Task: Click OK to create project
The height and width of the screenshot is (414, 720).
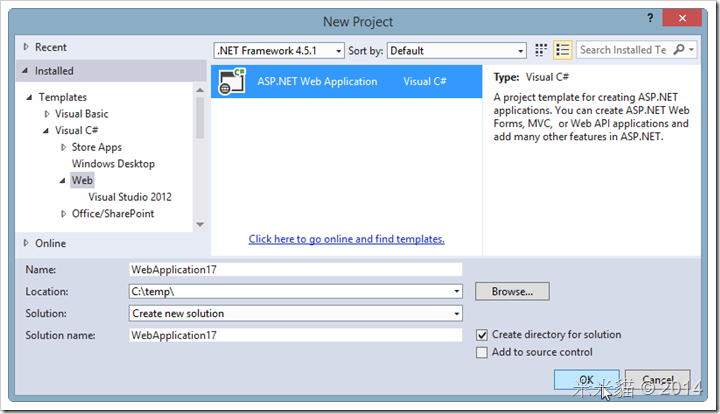Action: point(586,380)
